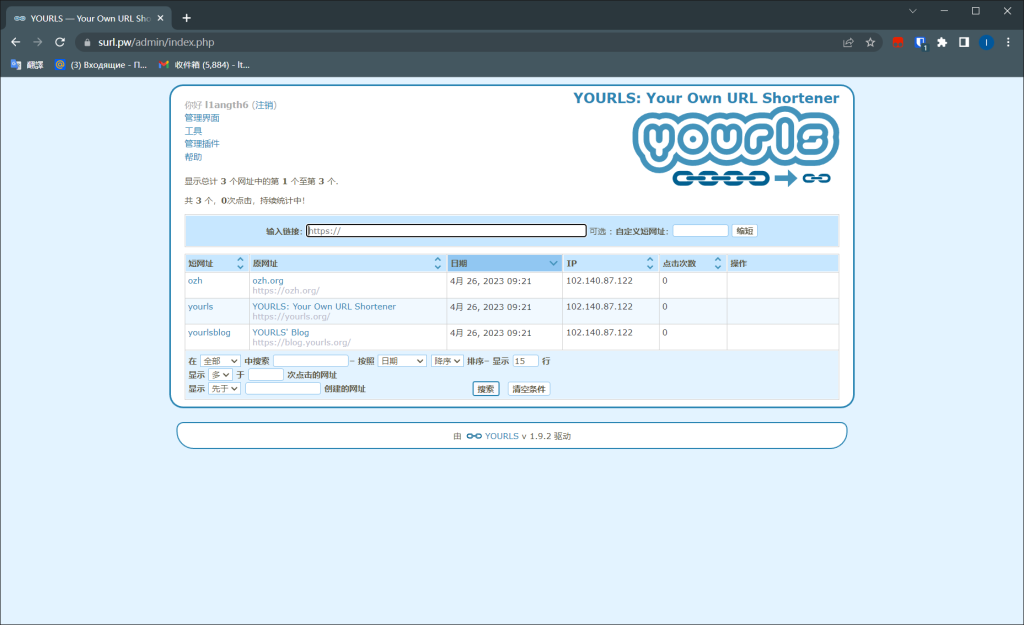The width and height of the screenshot is (1024, 625).
Task: Expand the 先于 date filter dropdown
Action: [224, 389]
